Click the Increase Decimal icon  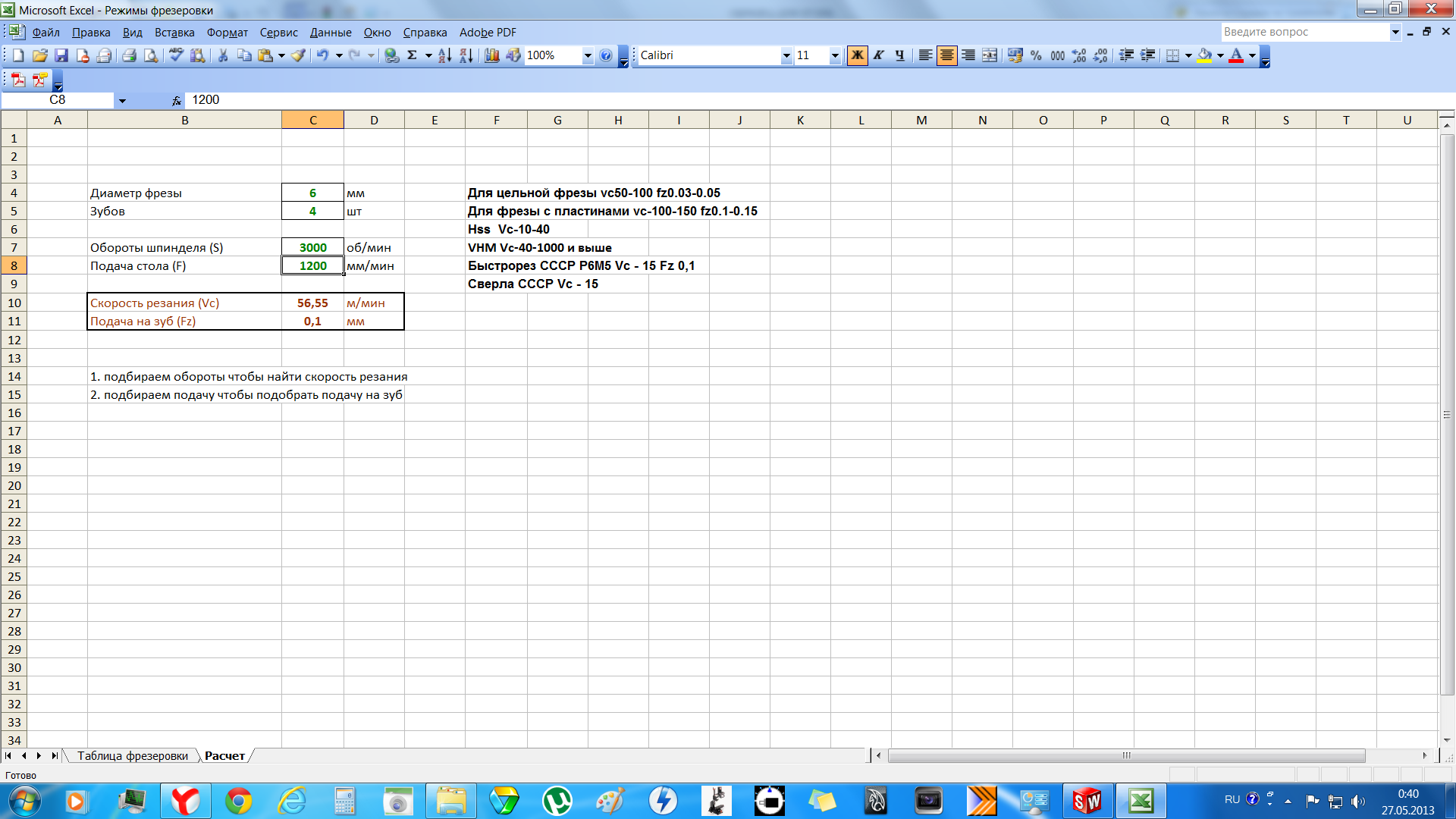coord(1079,55)
